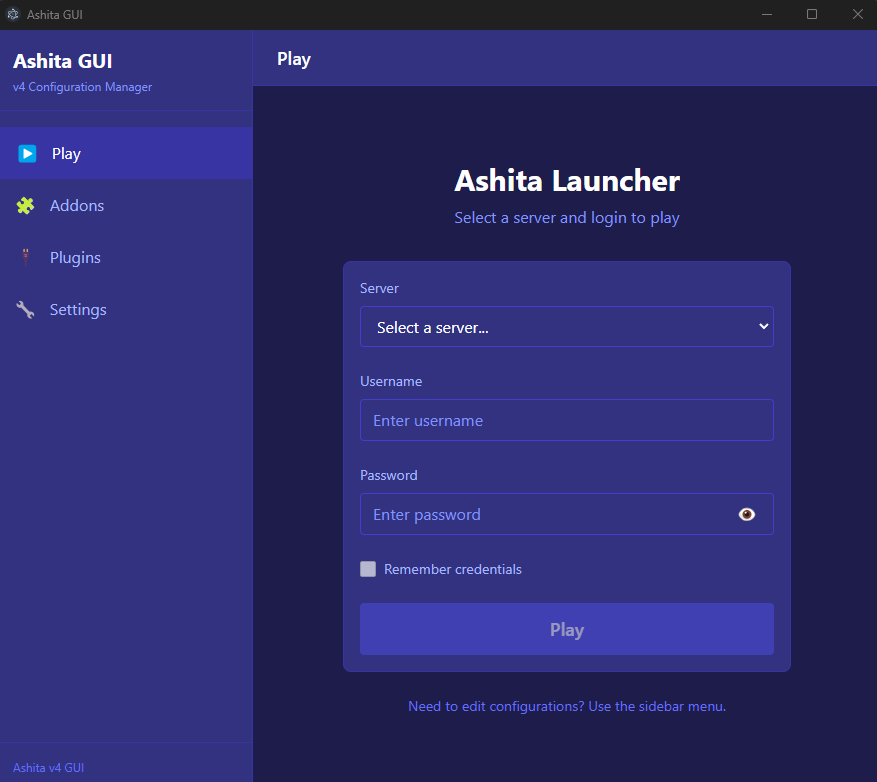Open the Select a server dropdown
The width and height of the screenshot is (877, 782).
[566, 327]
